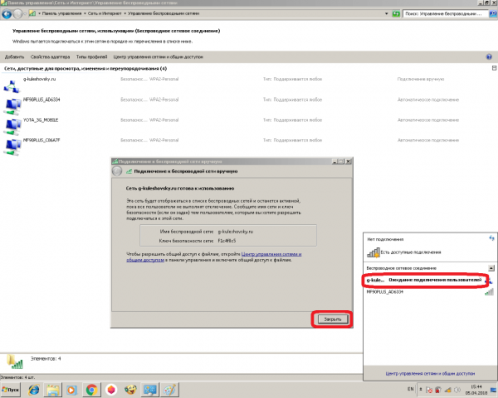
Task: Click the MF90PLUS_C06A7F network name
Action: 41,140
